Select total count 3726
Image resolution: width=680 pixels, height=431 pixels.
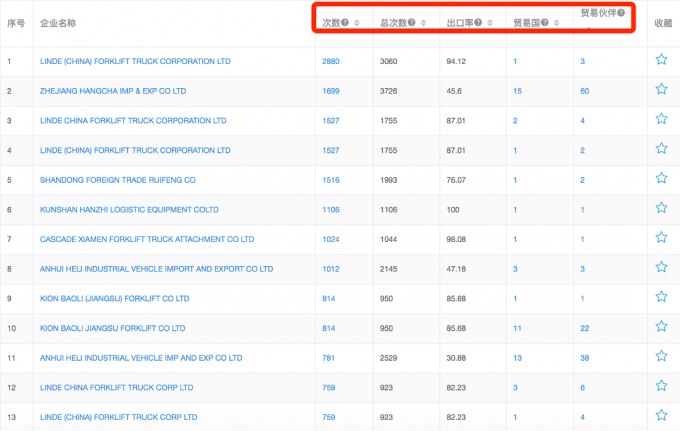(389, 91)
